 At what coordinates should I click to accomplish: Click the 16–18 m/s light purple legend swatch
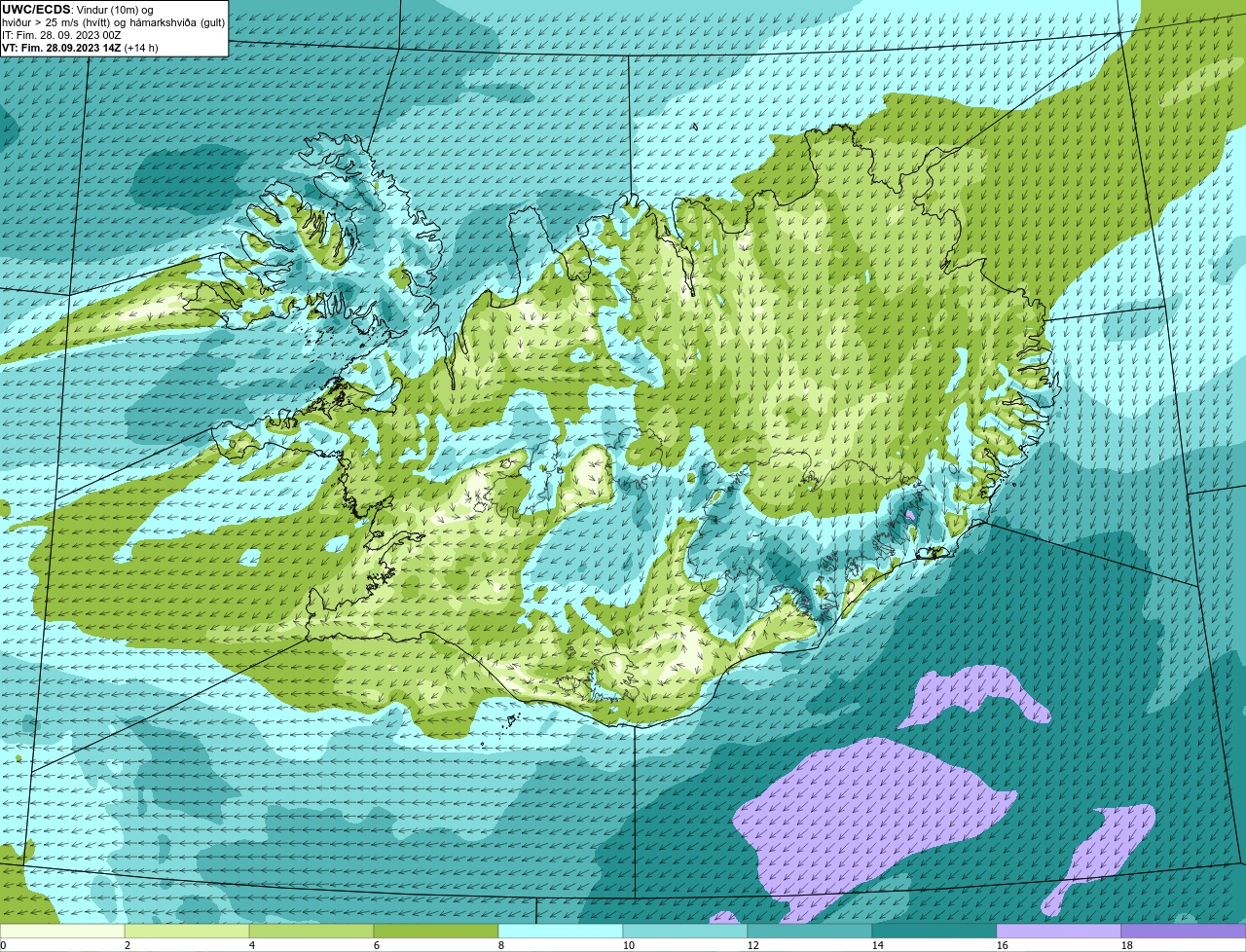(1059, 931)
